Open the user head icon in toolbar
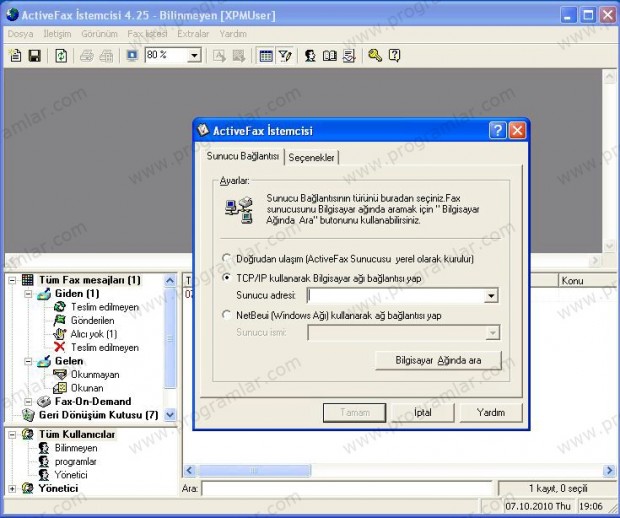The image size is (620, 518). coord(310,56)
